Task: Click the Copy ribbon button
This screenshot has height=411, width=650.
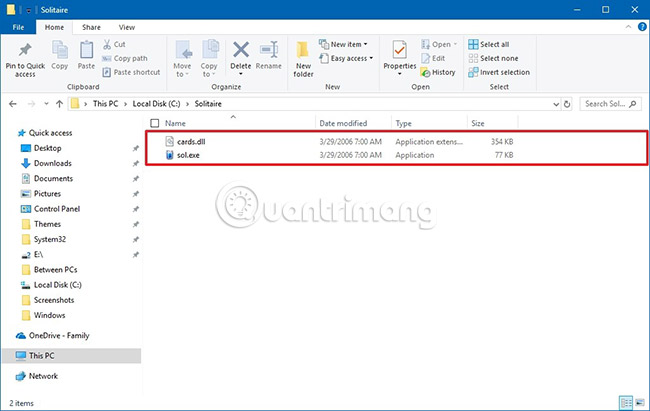Action: 60,56
